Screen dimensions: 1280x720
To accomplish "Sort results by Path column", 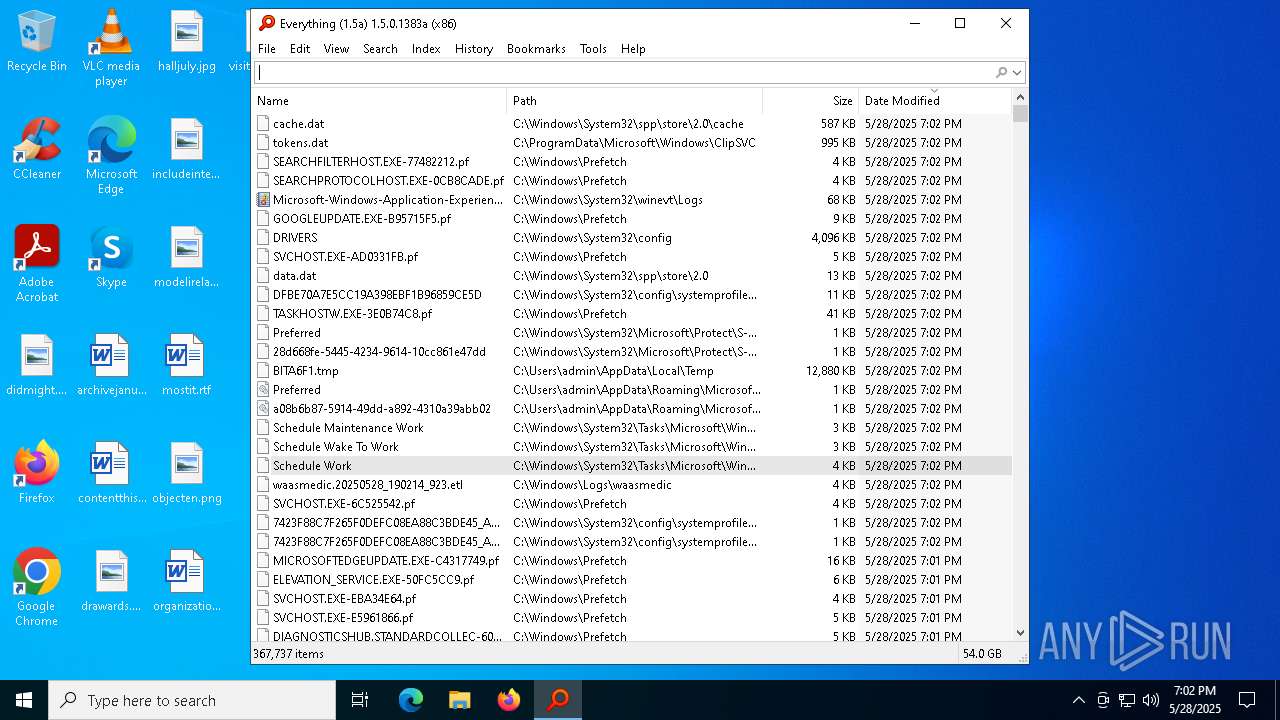I will (x=635, y=100).
